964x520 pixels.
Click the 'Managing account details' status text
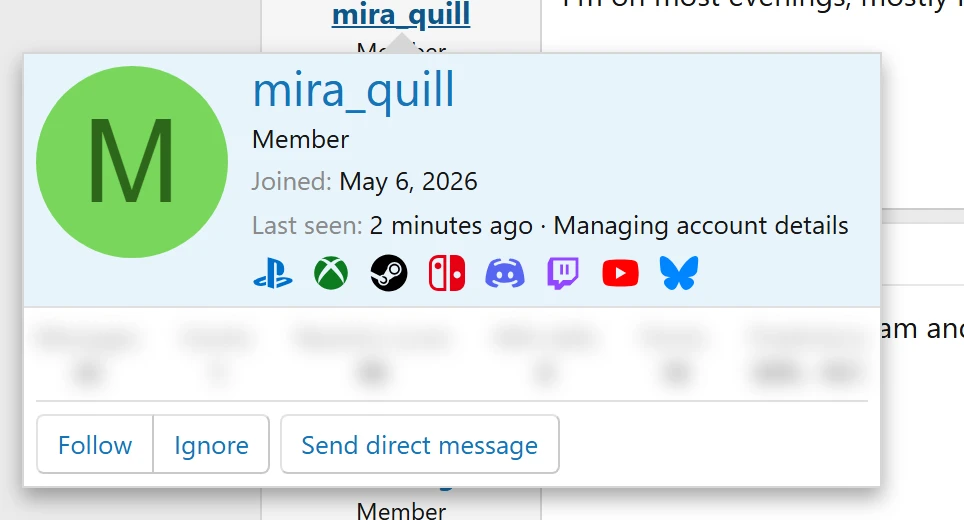tap(701, 226)
